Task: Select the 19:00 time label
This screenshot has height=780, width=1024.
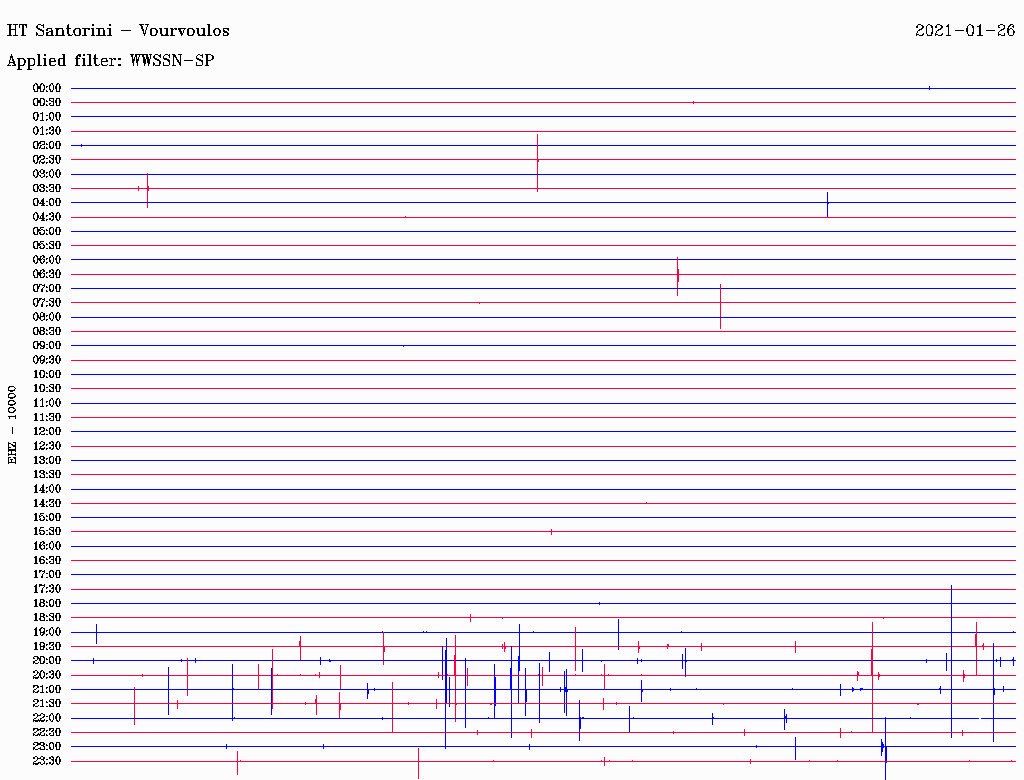Action: pyautogui.click(x=47, y=632)
